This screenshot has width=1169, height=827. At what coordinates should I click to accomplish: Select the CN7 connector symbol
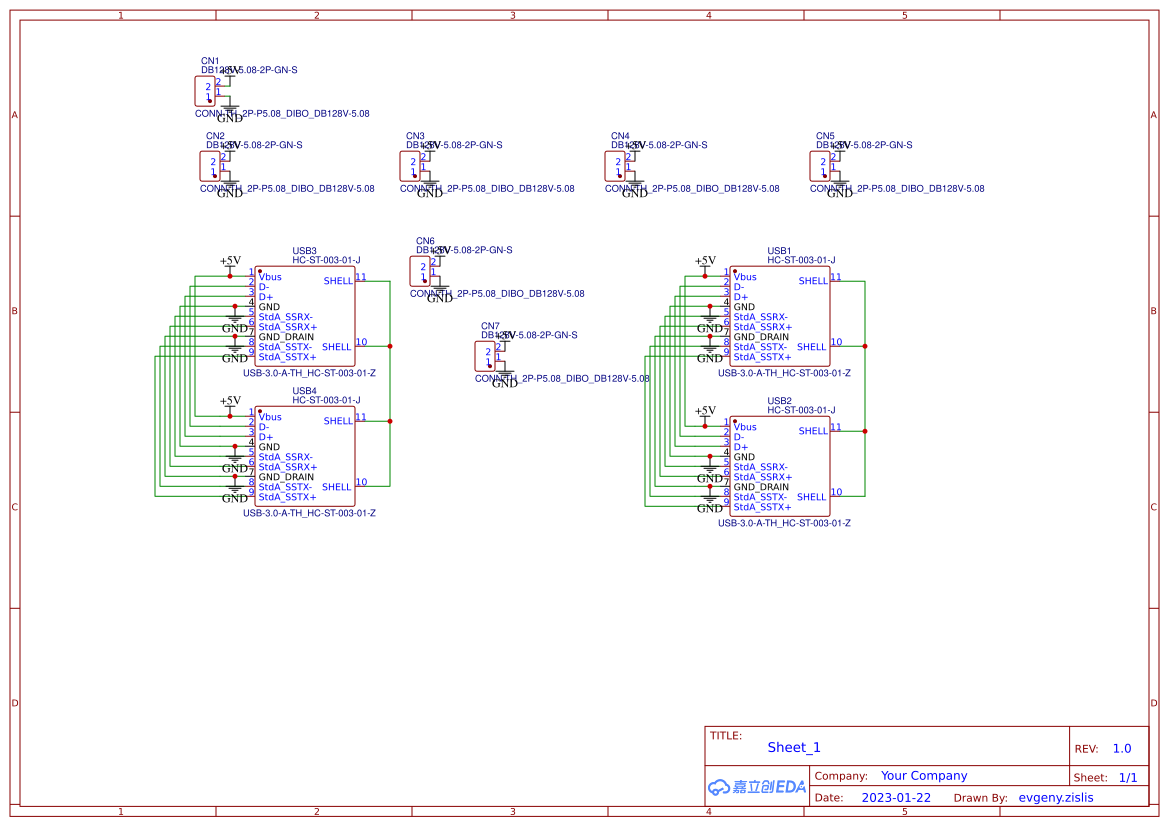tap(485, 356)
